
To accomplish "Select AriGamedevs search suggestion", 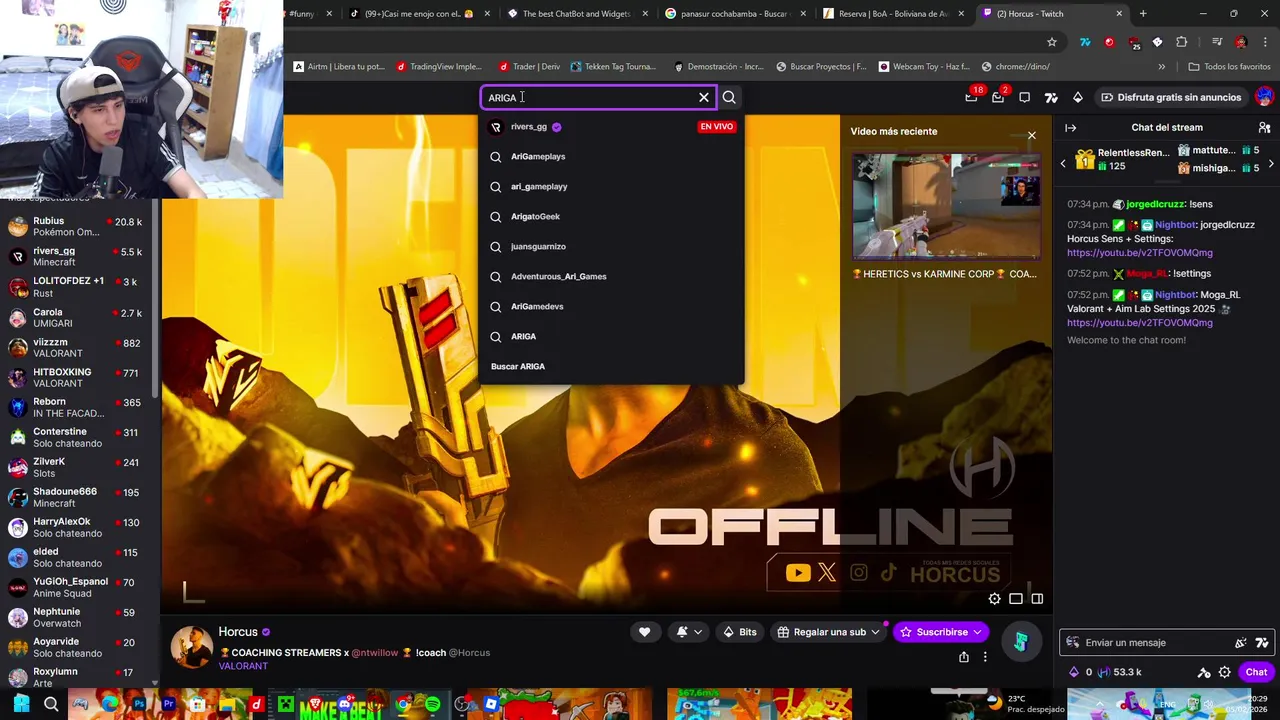I will click(612, 307).
